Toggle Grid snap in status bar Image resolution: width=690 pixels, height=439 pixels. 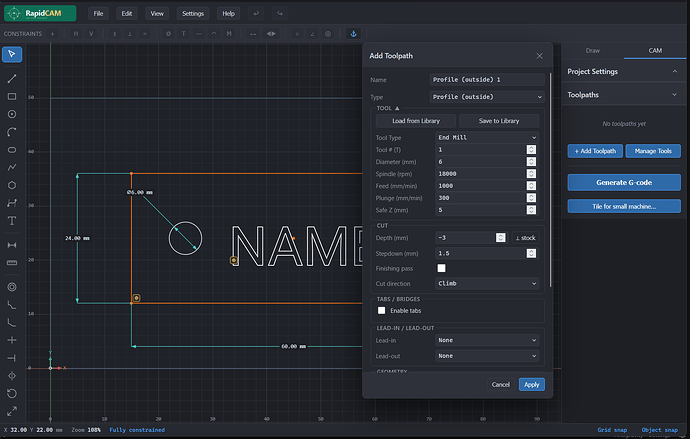tap(612, 430)
